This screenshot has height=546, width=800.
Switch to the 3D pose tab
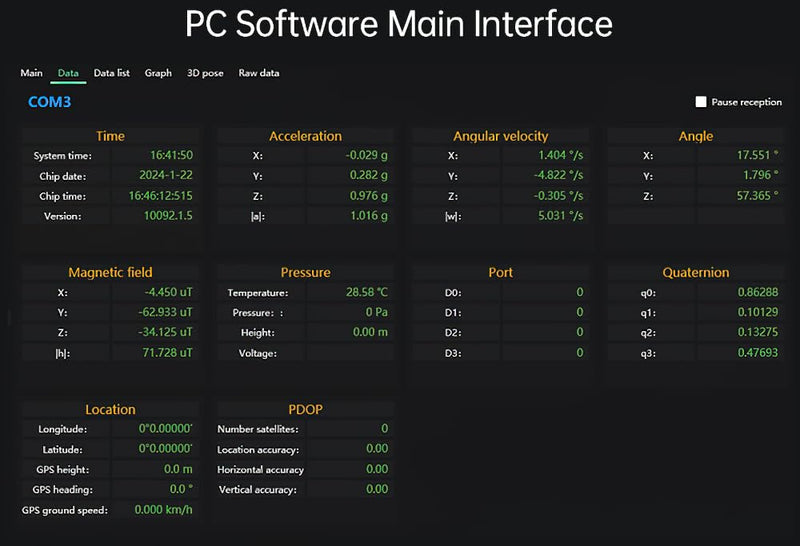pos(205,73)
